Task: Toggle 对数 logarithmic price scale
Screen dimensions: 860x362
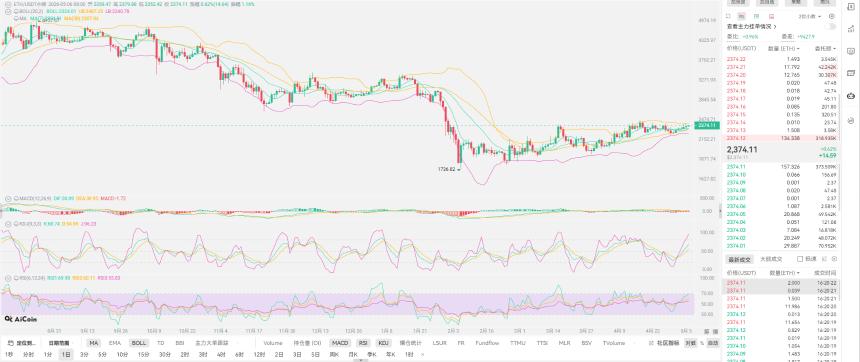Action: [690, 343]
